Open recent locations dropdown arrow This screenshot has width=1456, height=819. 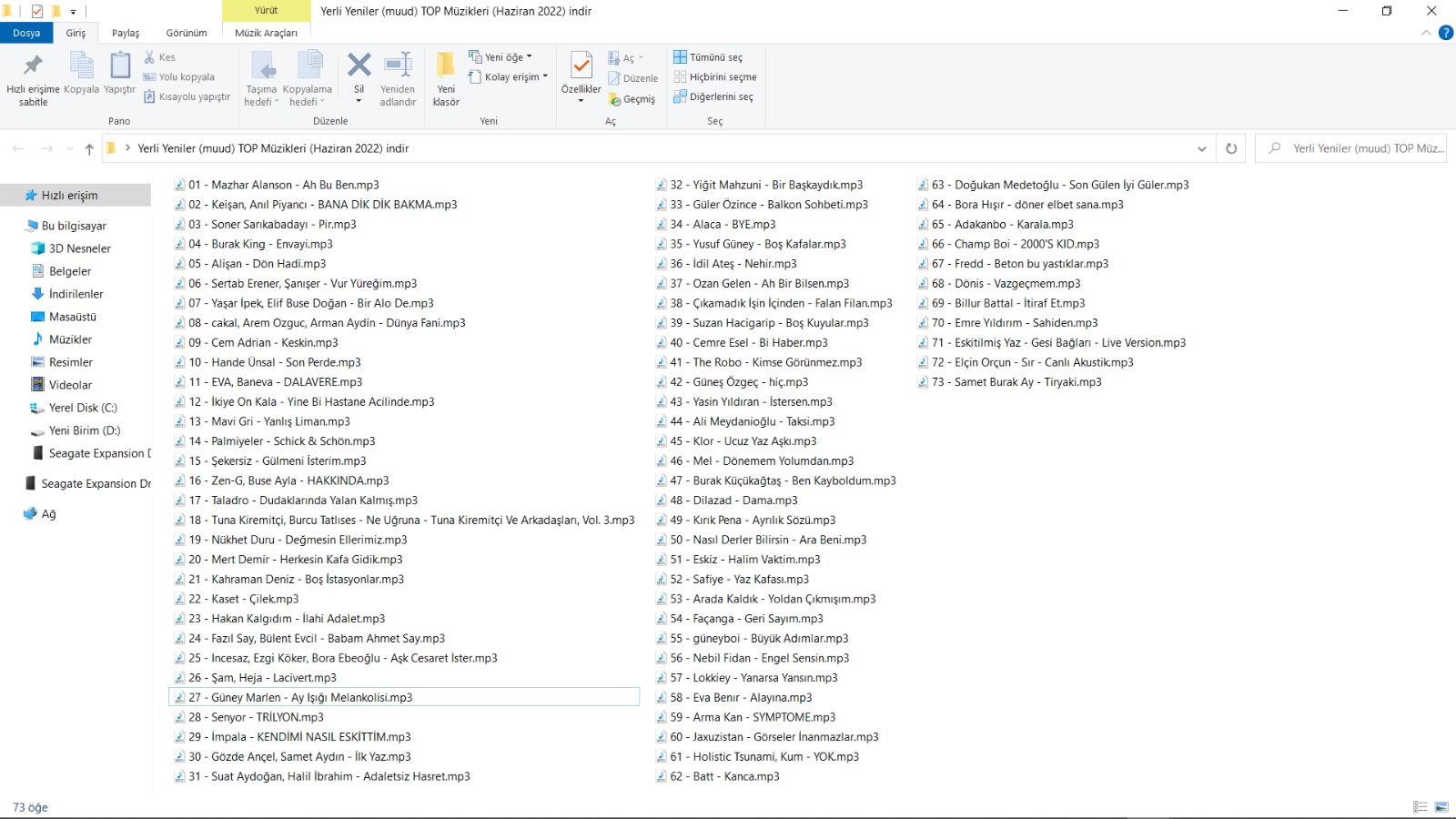coord(68,149)
